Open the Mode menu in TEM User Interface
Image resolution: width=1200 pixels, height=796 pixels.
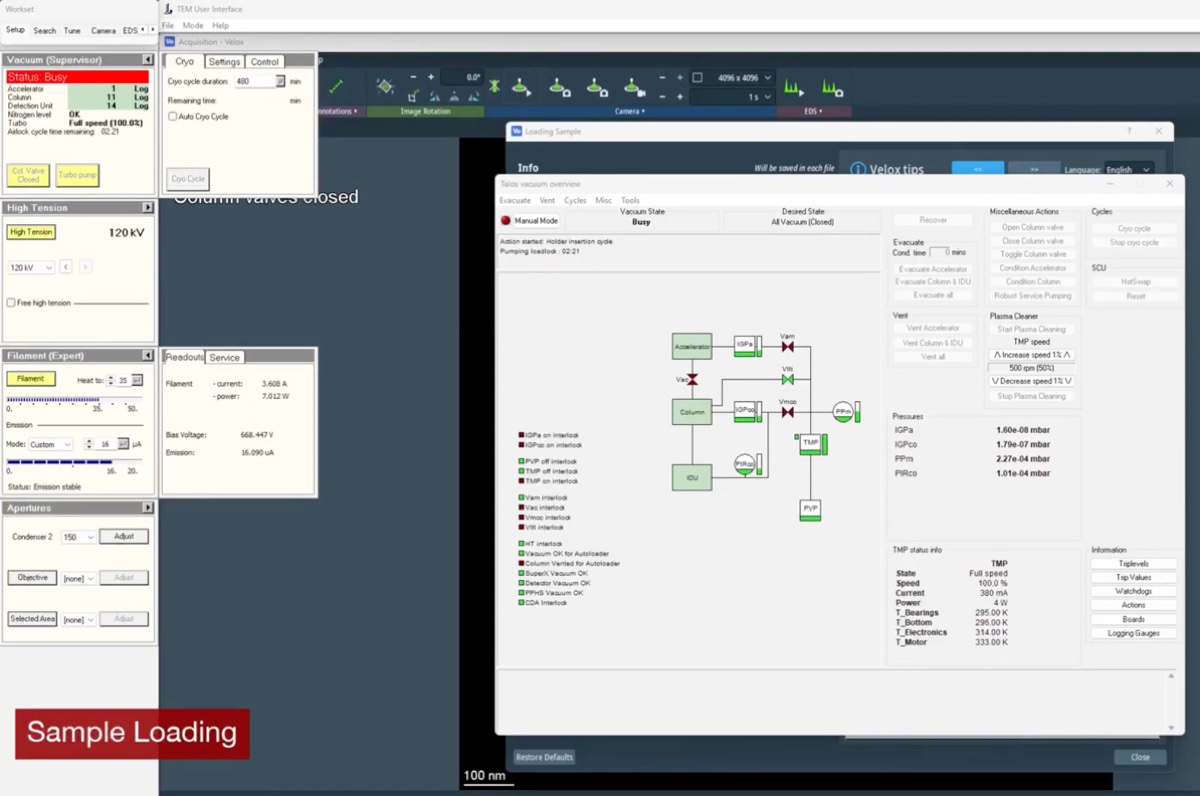[x=193, y=25]
